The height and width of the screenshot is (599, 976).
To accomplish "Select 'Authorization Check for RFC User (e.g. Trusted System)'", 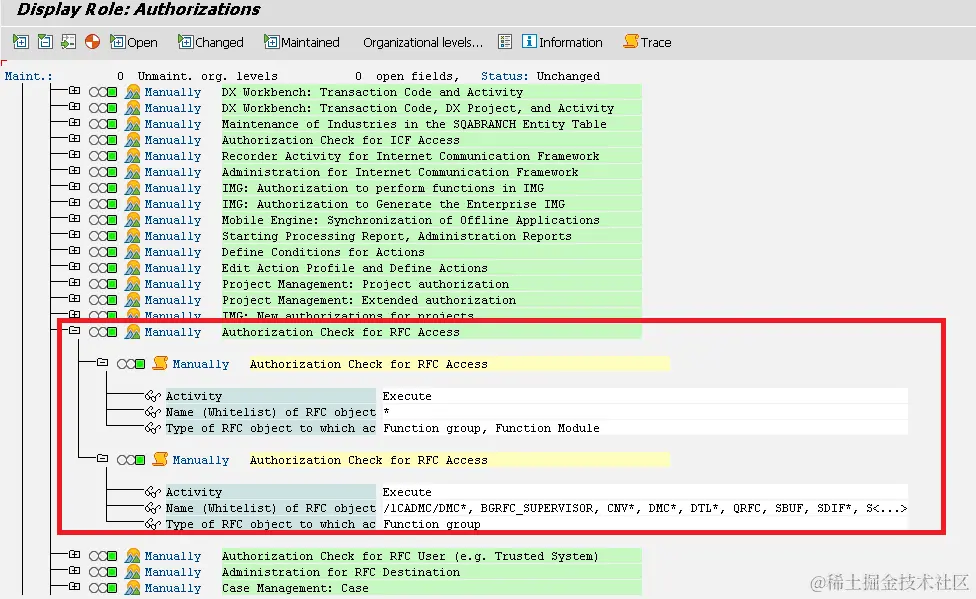I will tap(410, 556).
